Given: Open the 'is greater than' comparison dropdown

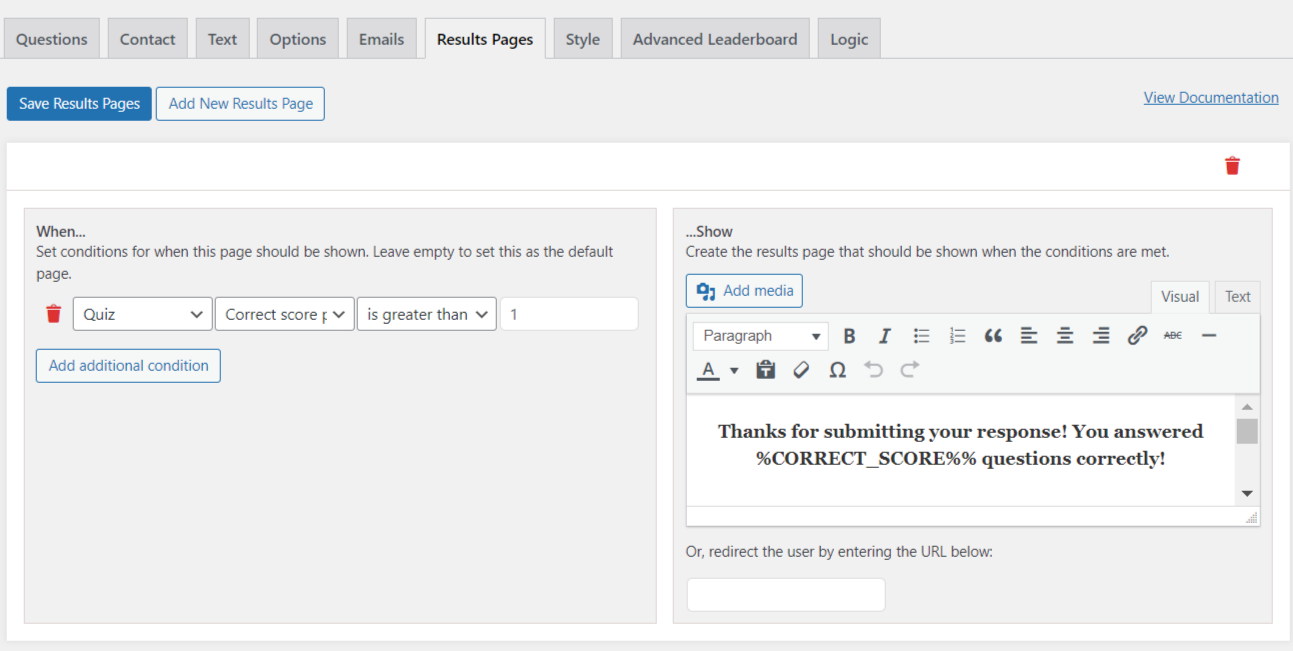Looking at the screenshot, I should (427, 313).
